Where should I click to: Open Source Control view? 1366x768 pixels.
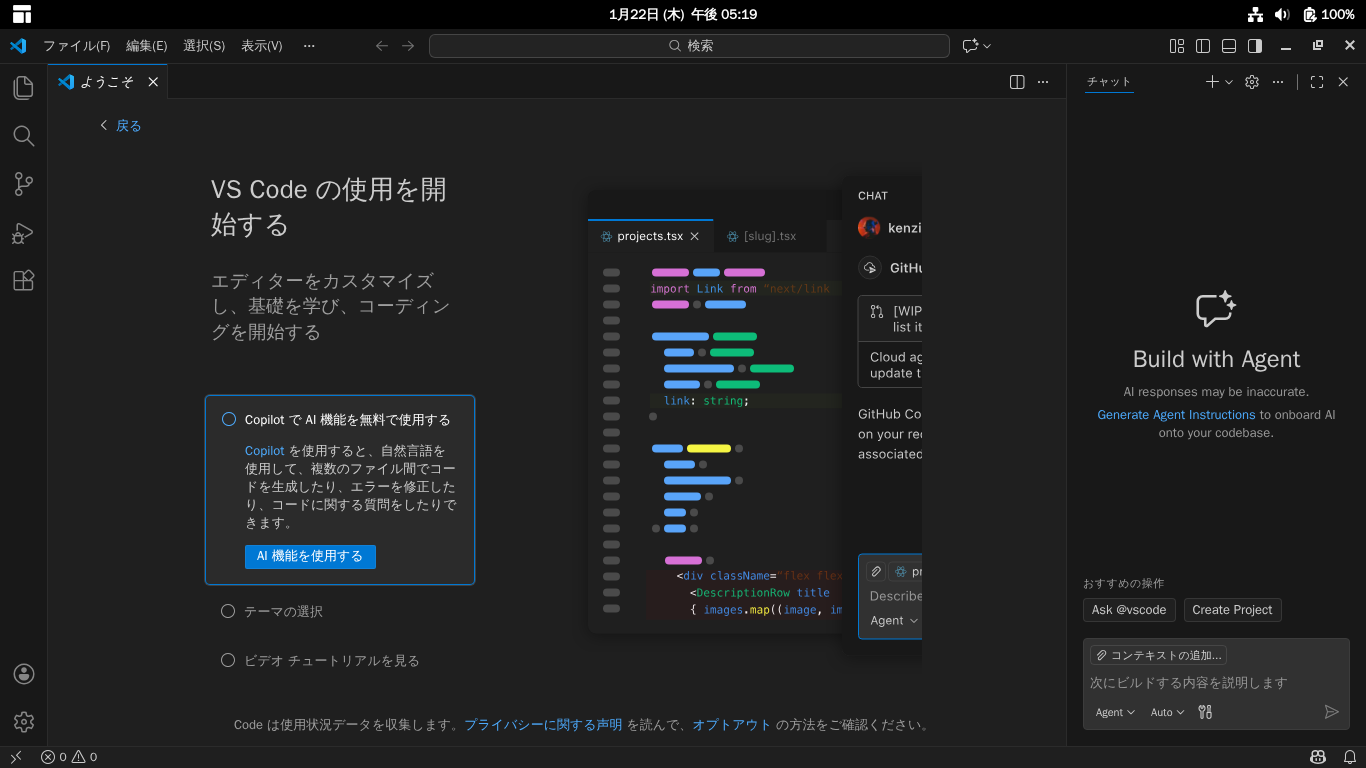24,184
